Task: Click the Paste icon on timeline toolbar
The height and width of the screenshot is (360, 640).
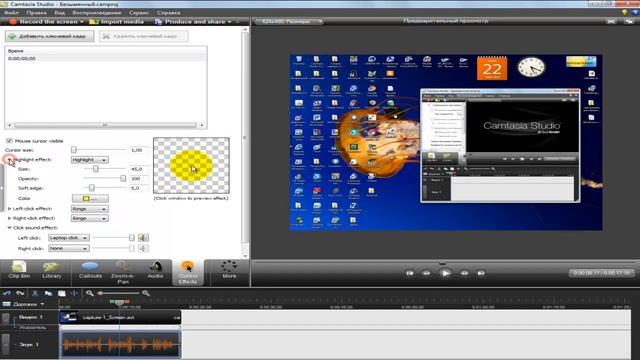Action: coord(62,293)
